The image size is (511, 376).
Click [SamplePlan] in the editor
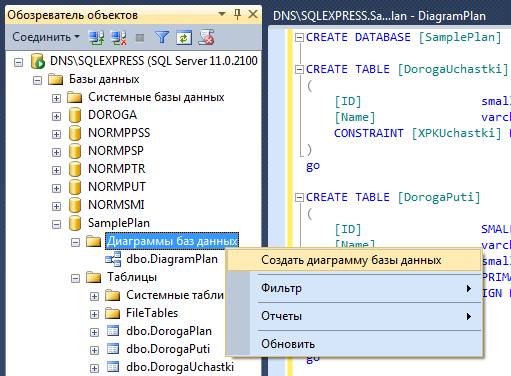460,37
